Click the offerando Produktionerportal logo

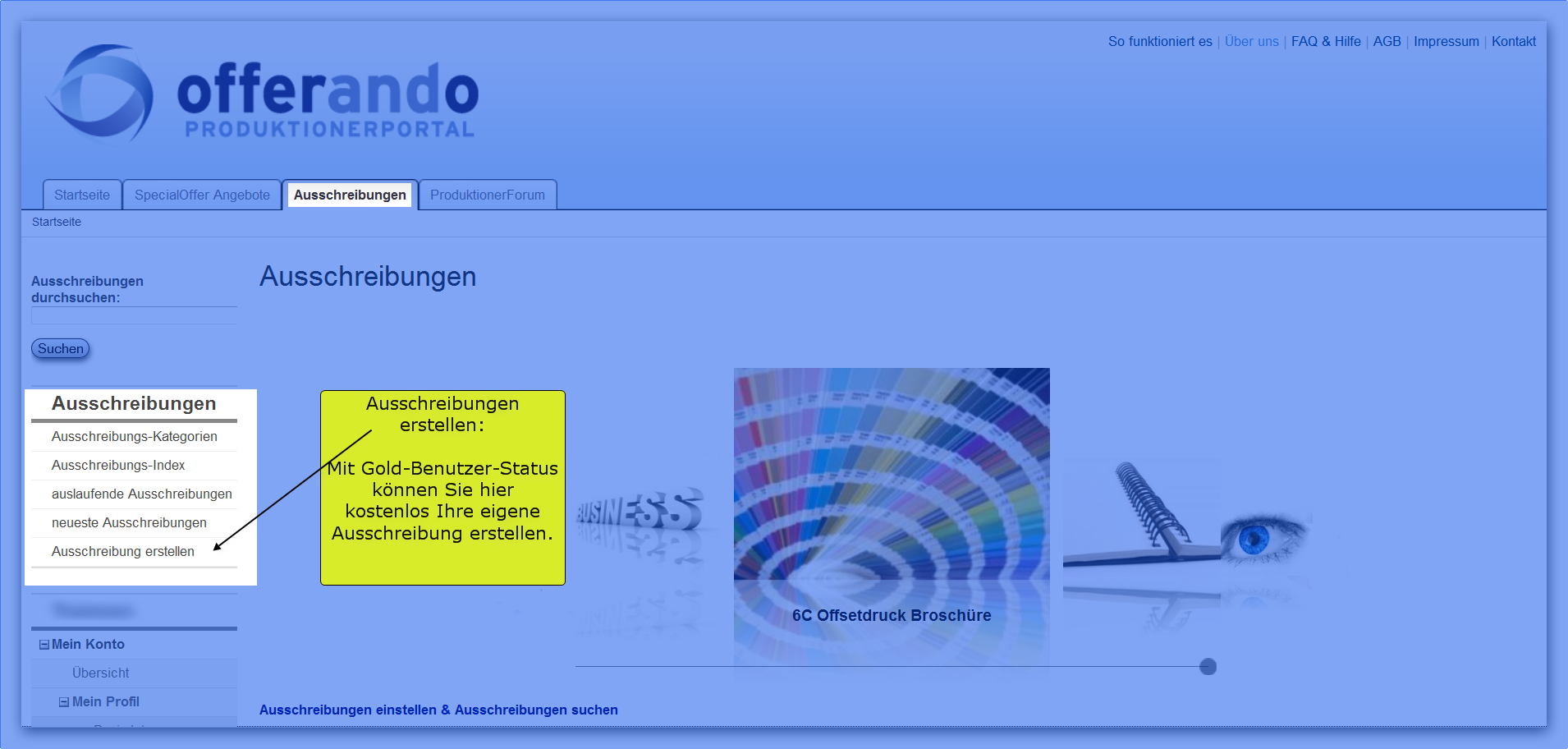click(x=262, y=94)
